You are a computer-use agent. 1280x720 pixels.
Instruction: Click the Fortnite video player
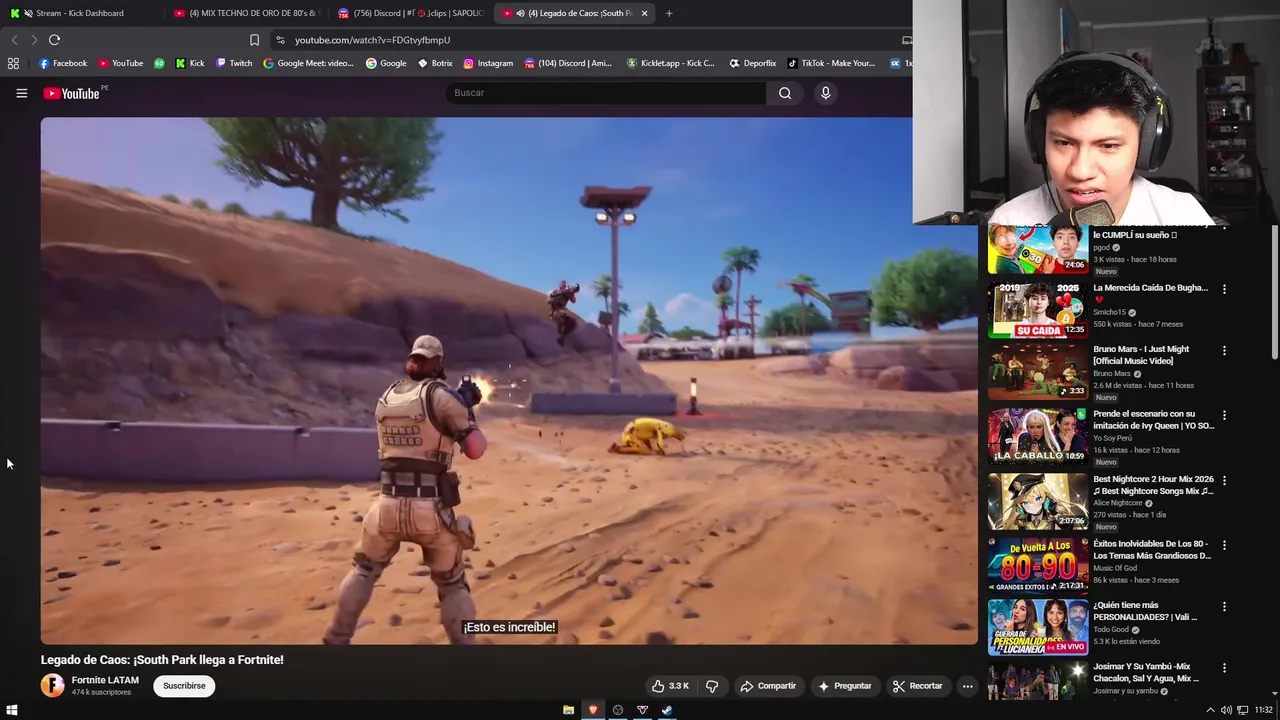coord(509,381)
